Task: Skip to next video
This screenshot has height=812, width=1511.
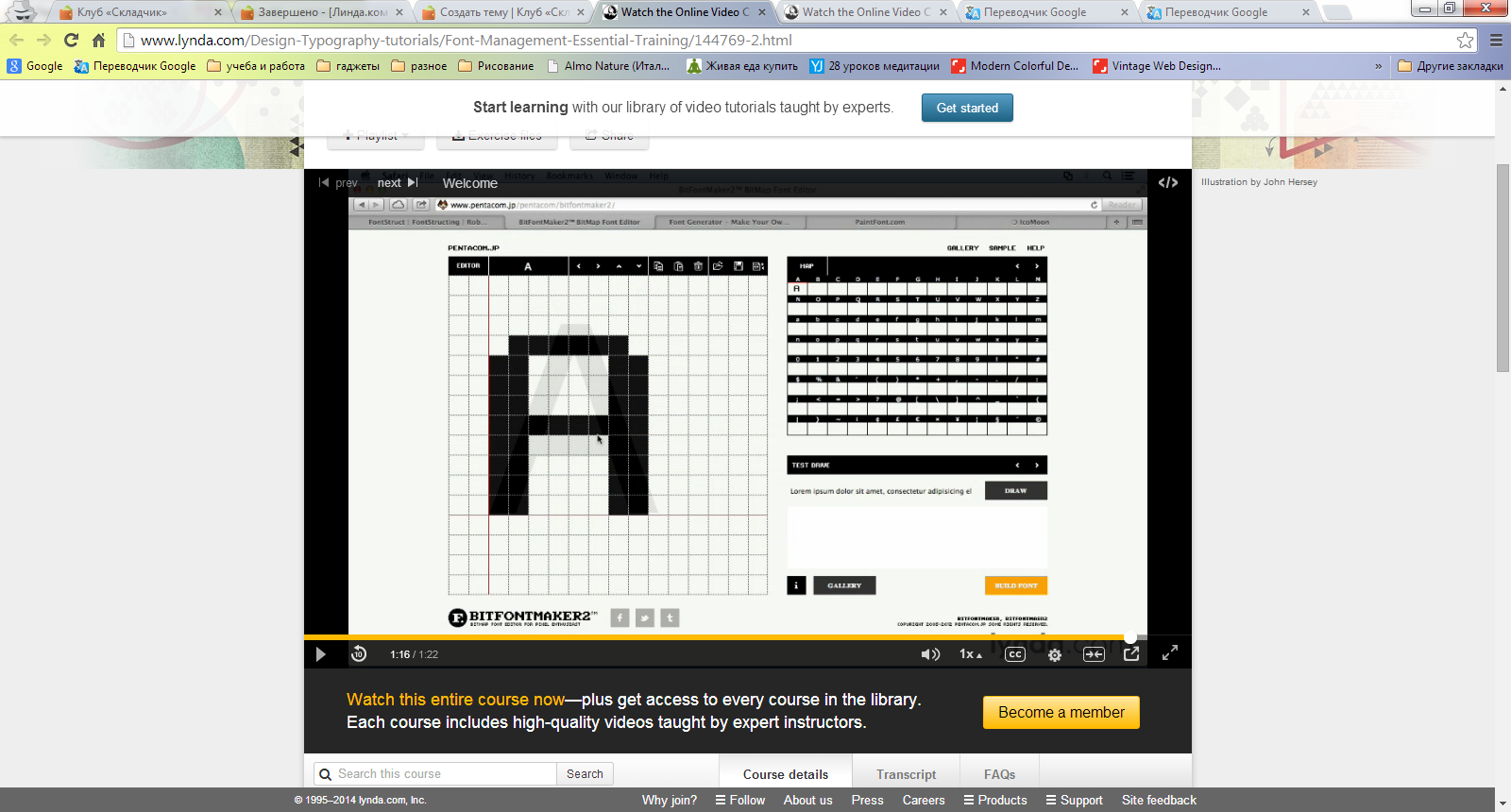Action: tap(398, 183)
